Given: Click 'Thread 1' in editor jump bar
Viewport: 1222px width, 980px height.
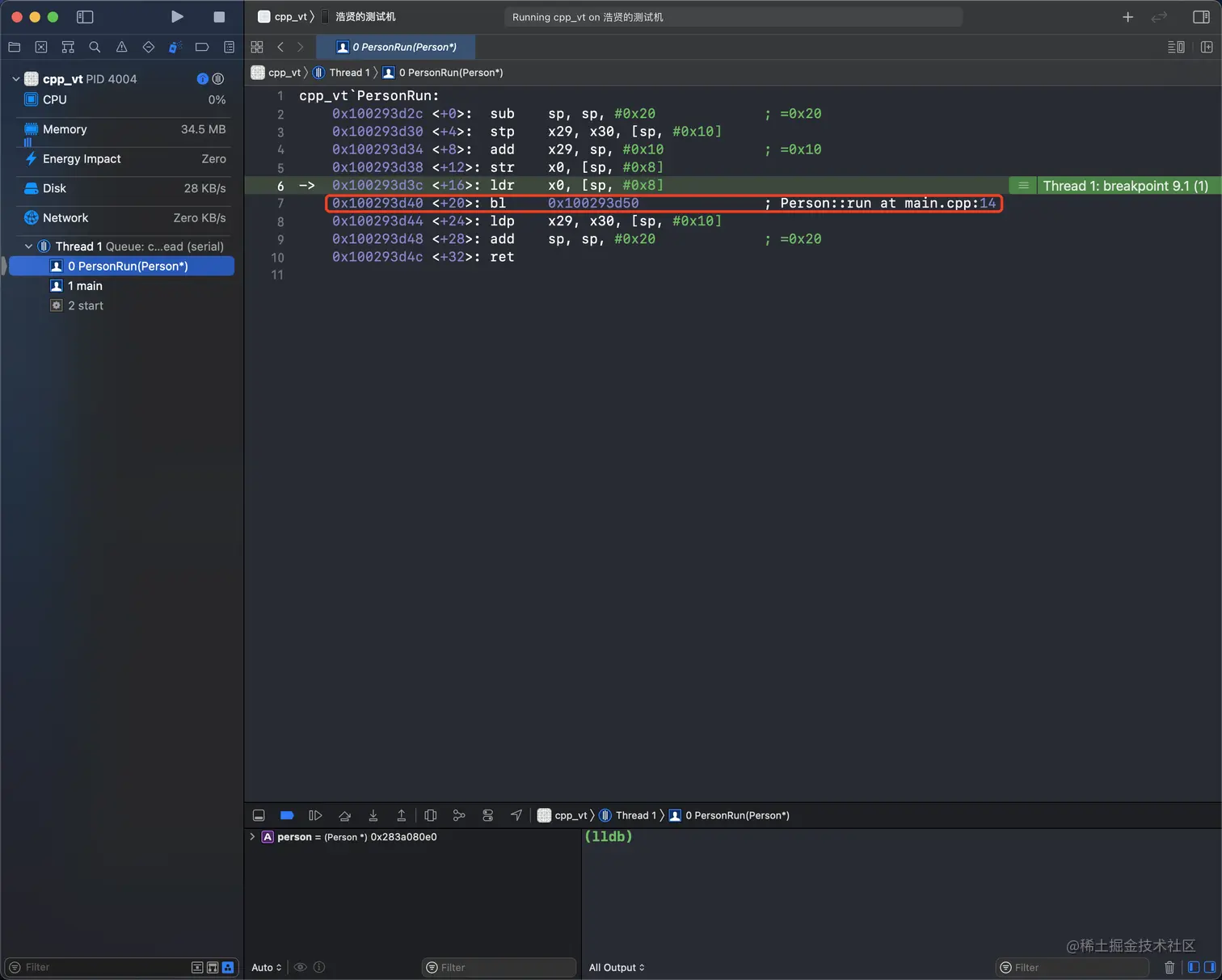Looking at the screenshot, I should [342, 73].
